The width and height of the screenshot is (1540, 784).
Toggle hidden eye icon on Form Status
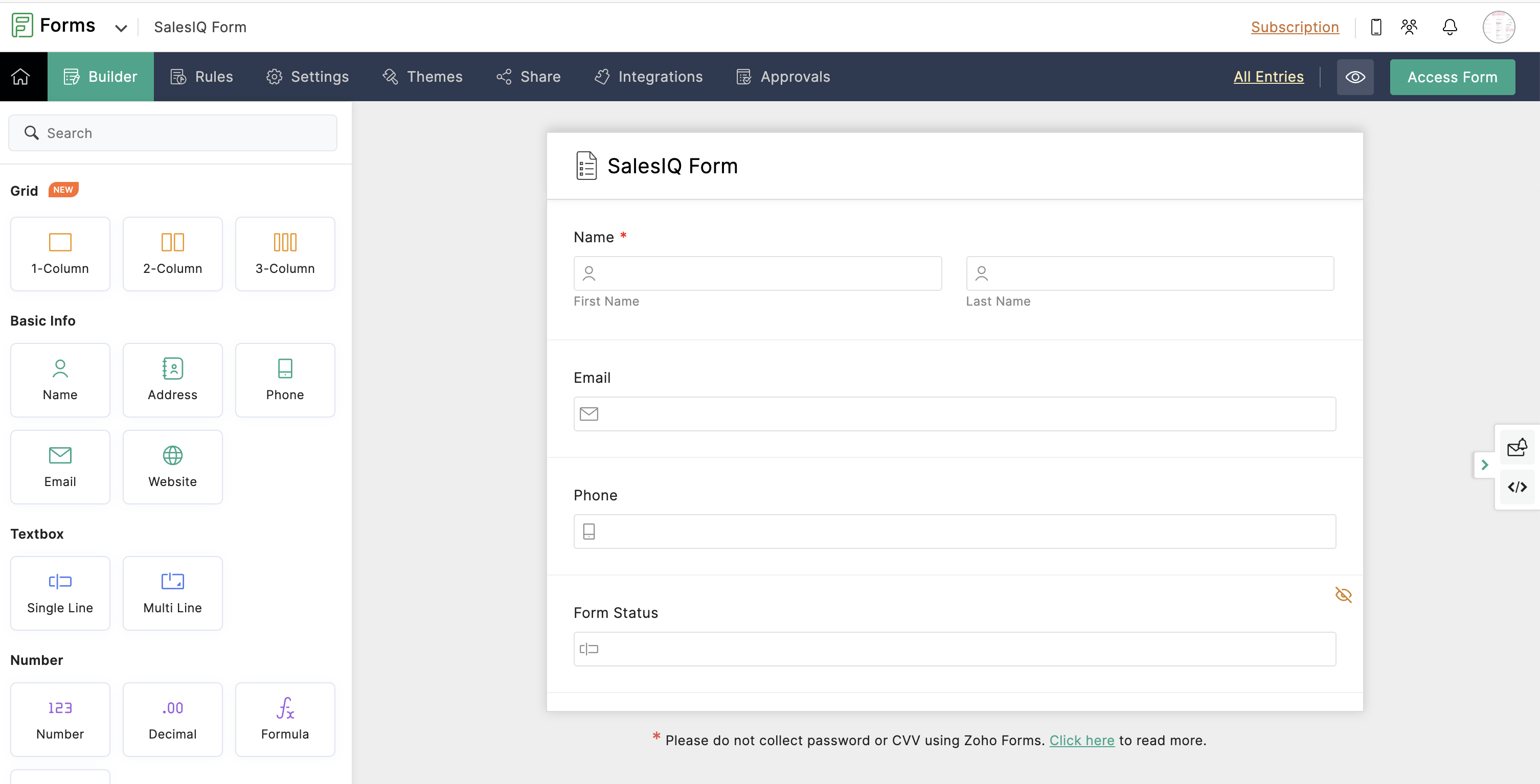click(1343, 594)
